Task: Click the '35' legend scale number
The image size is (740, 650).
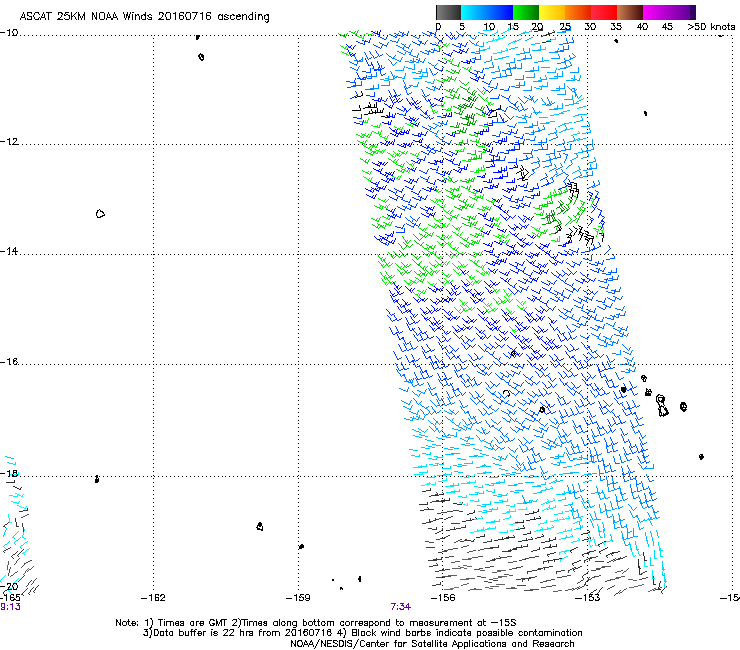Action: (x=616, y=27)
